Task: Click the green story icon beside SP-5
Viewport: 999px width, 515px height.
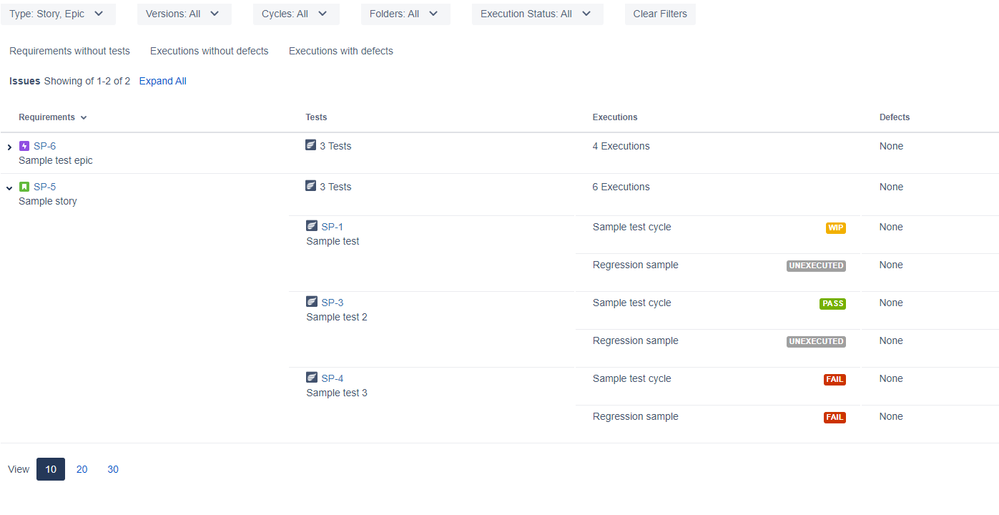Action: [x=24, y=187]
